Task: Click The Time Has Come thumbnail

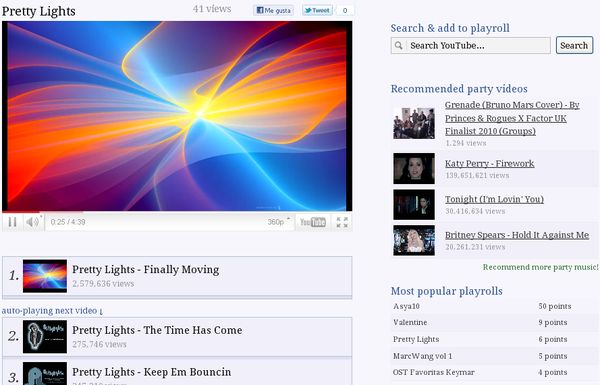Action: [45, 336]
